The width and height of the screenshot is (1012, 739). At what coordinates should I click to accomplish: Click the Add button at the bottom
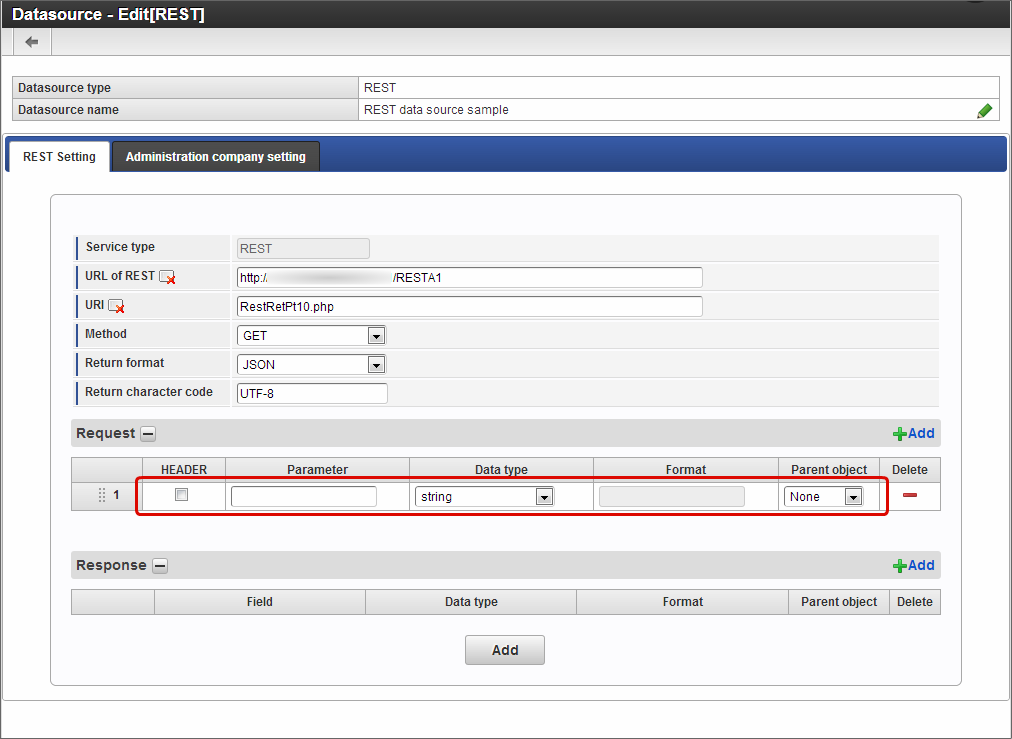click(505, 650)
